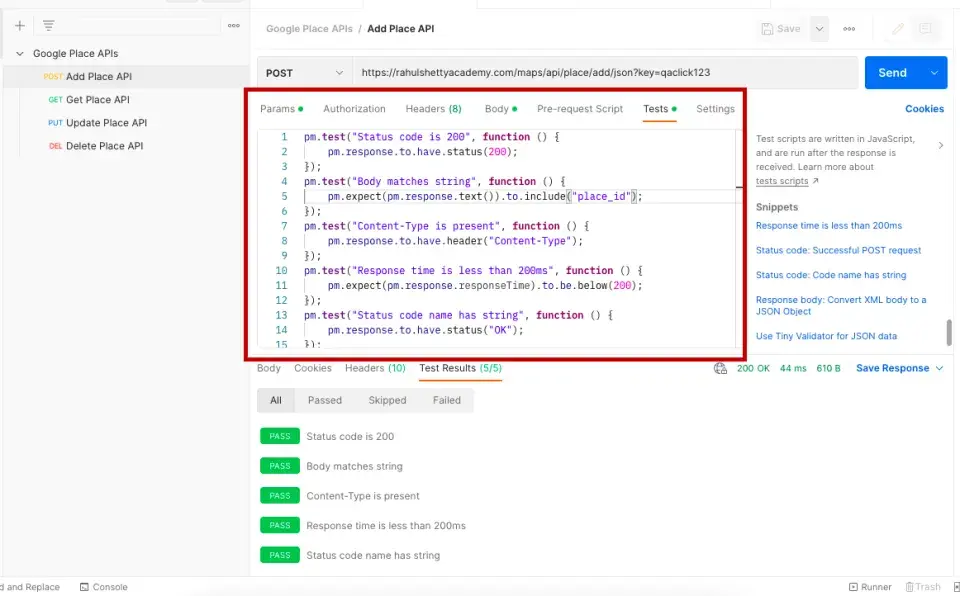Insert snippet Status code: Successful POST request

pos(838,251)
